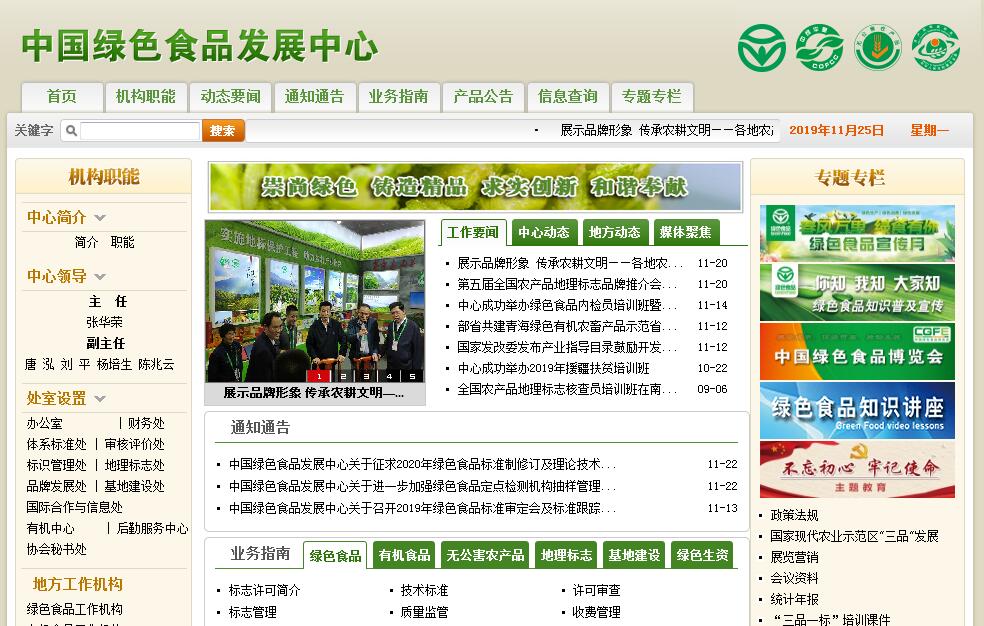Open the 中国绿色食品博览会 banner
The height and width of the screenshot is (626, 984).
coord(857,351)
